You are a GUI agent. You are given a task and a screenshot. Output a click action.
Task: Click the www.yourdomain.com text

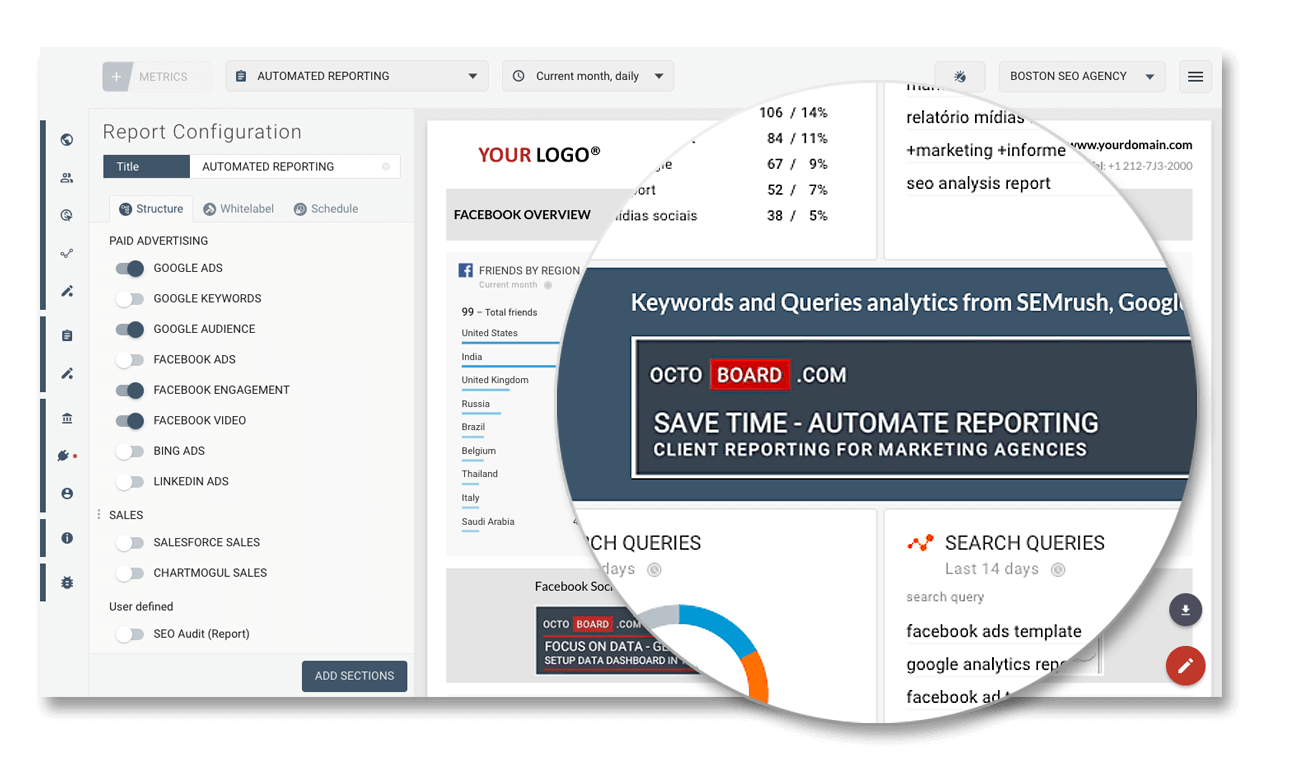[x=1131, y=145]
